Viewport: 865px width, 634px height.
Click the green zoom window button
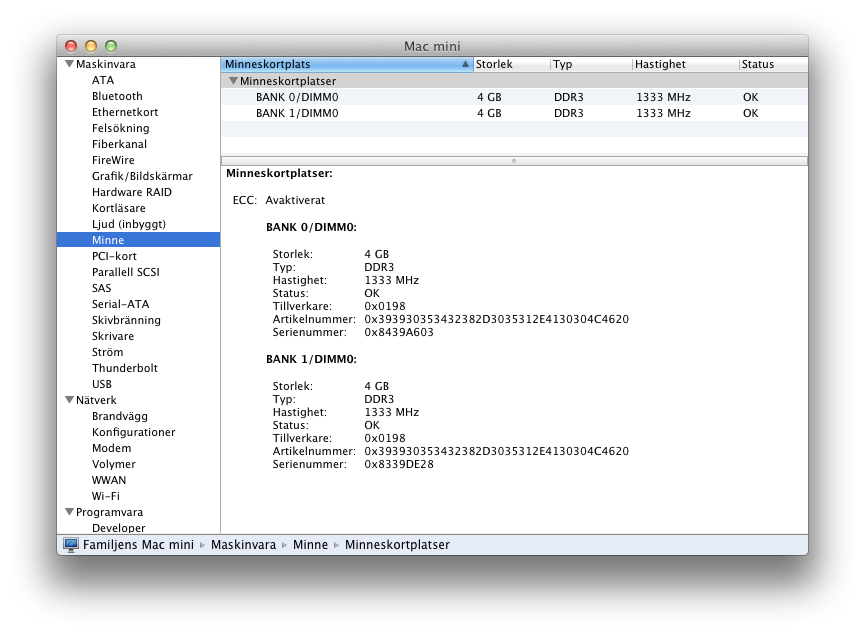[111, 46]
